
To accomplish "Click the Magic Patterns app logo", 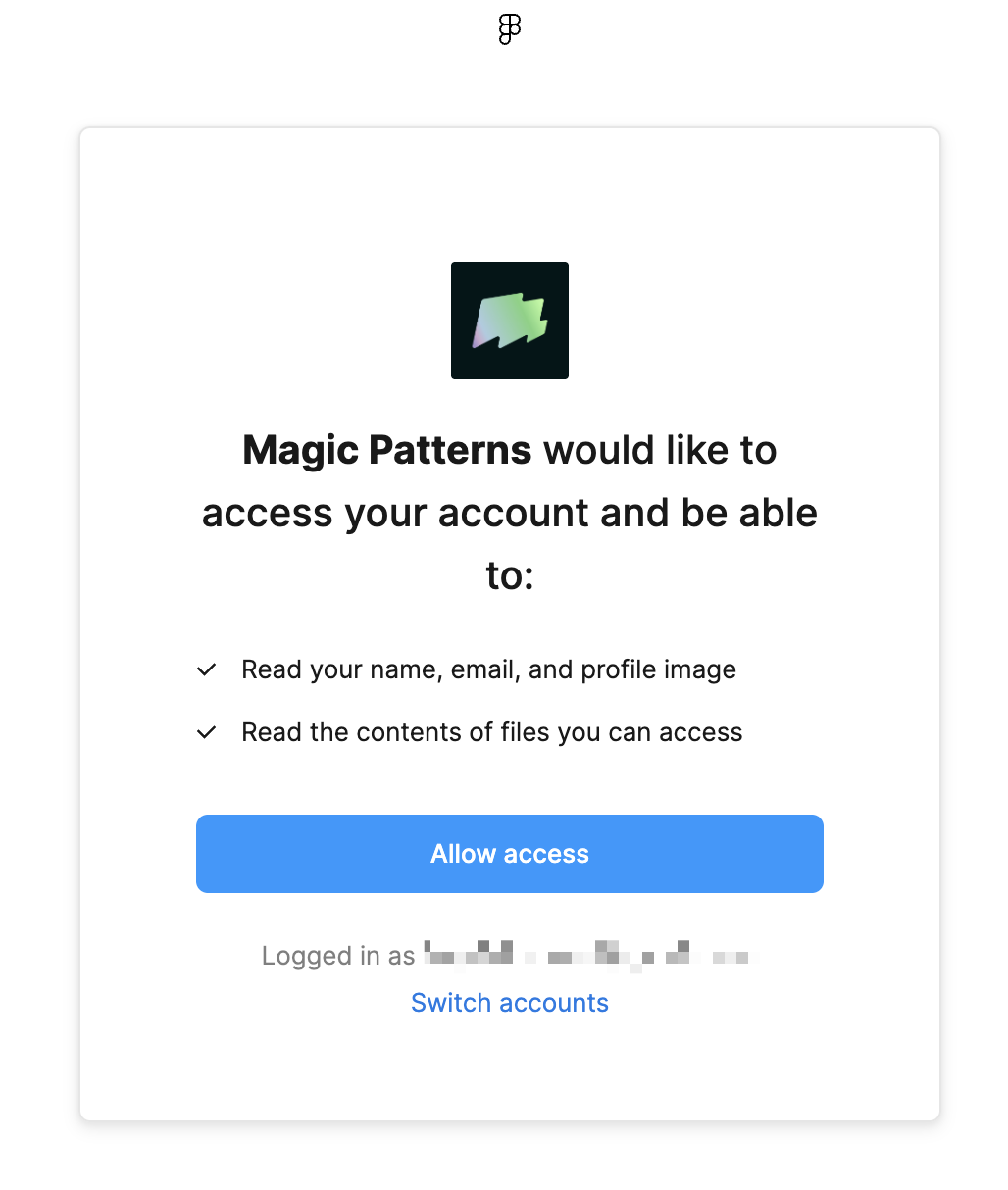I will [510, 321].
